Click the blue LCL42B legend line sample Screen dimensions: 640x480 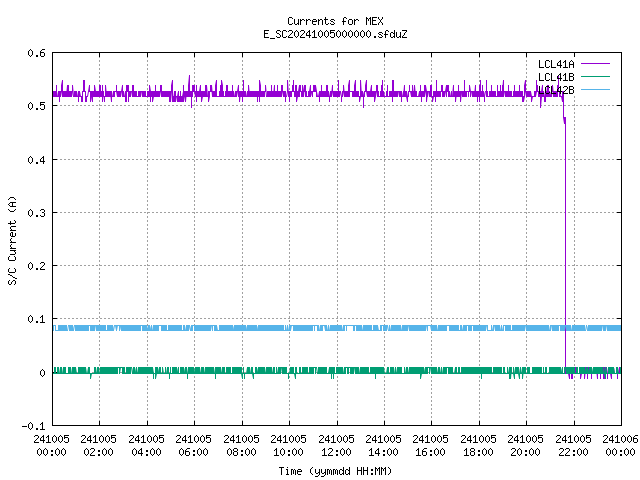coord(595,89)
